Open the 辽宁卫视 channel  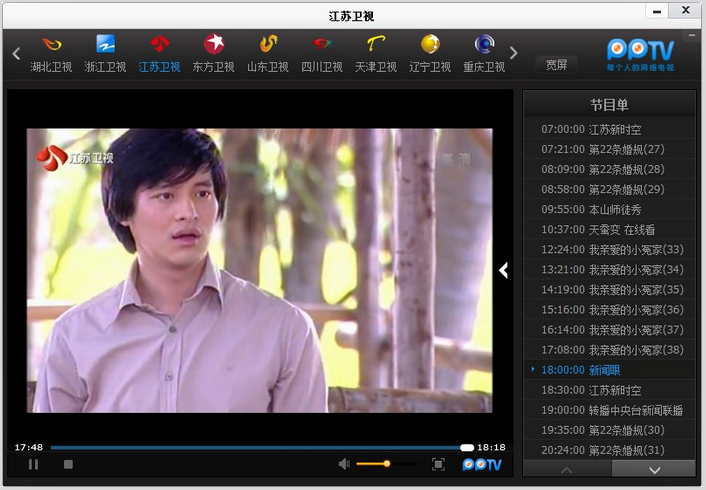click(430, 45)
